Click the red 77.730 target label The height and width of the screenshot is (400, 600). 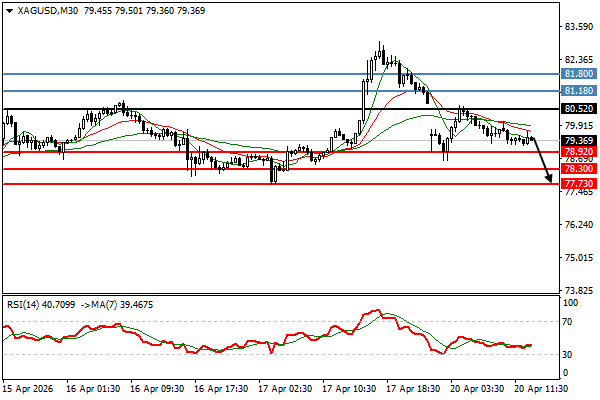pos(577,185)
